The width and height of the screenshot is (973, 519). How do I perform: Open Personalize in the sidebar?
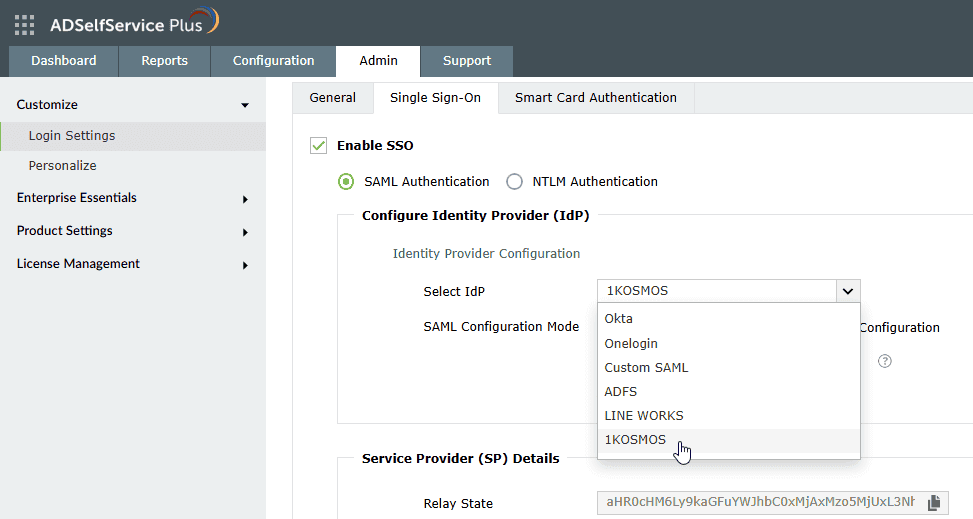pos(63,166)
